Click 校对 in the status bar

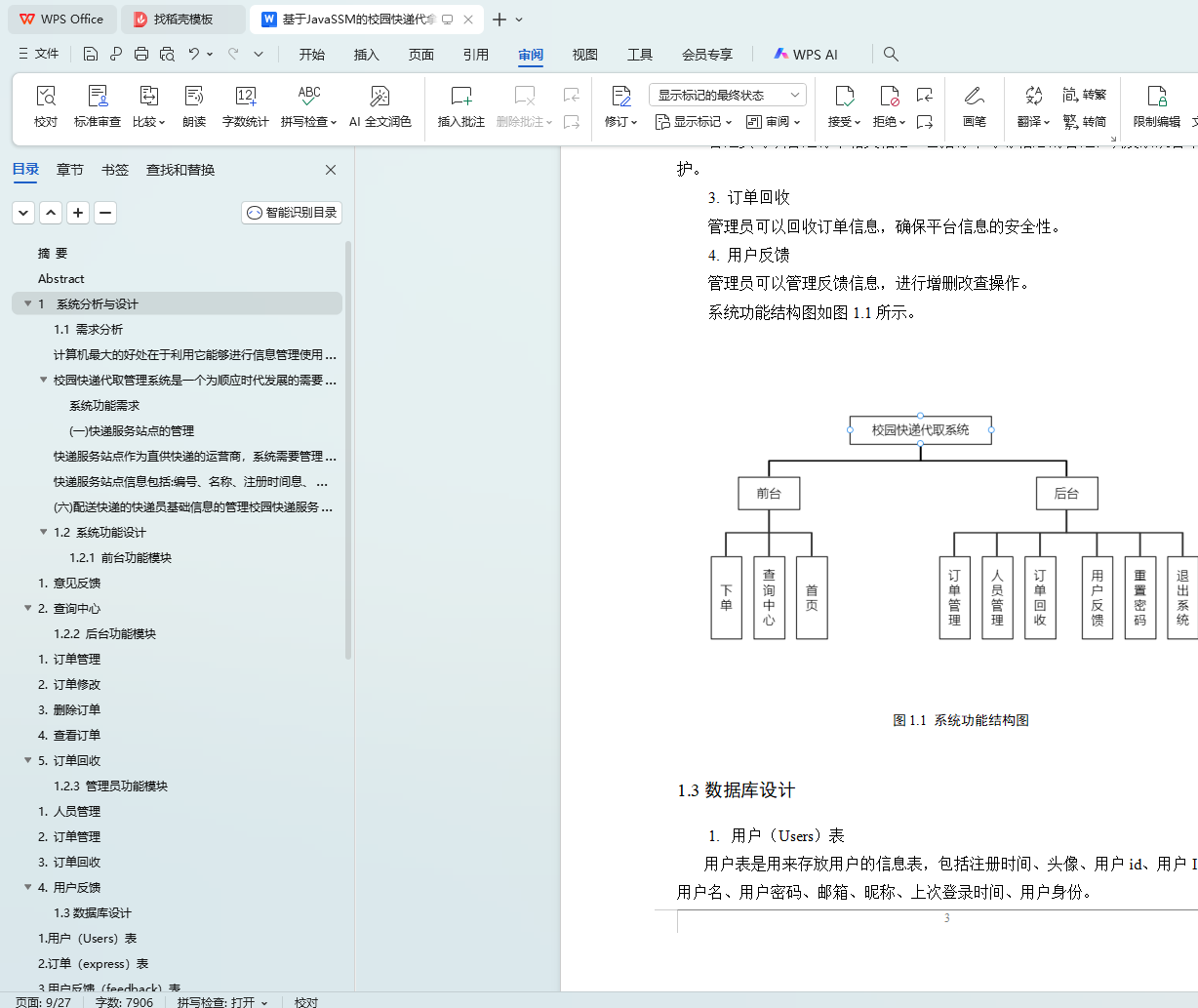[x=306, y=1001]
